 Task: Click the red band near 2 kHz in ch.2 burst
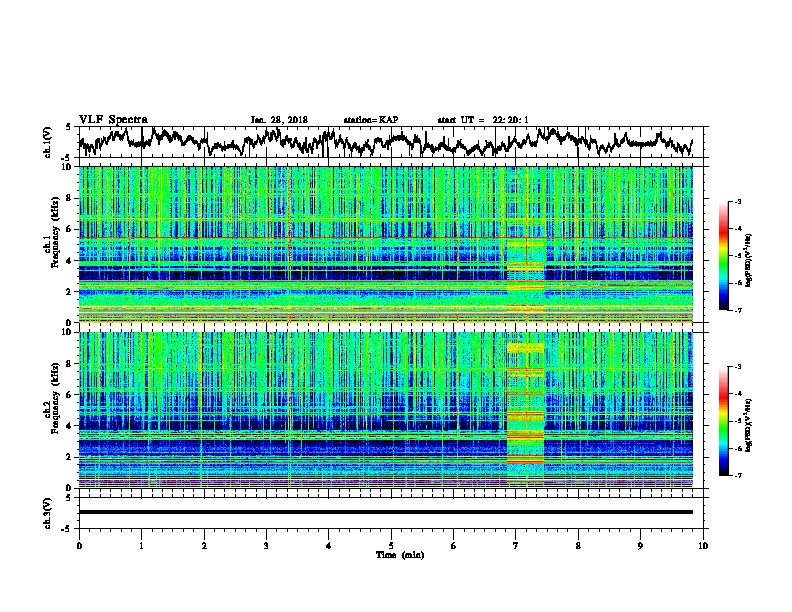click(525, 460)
